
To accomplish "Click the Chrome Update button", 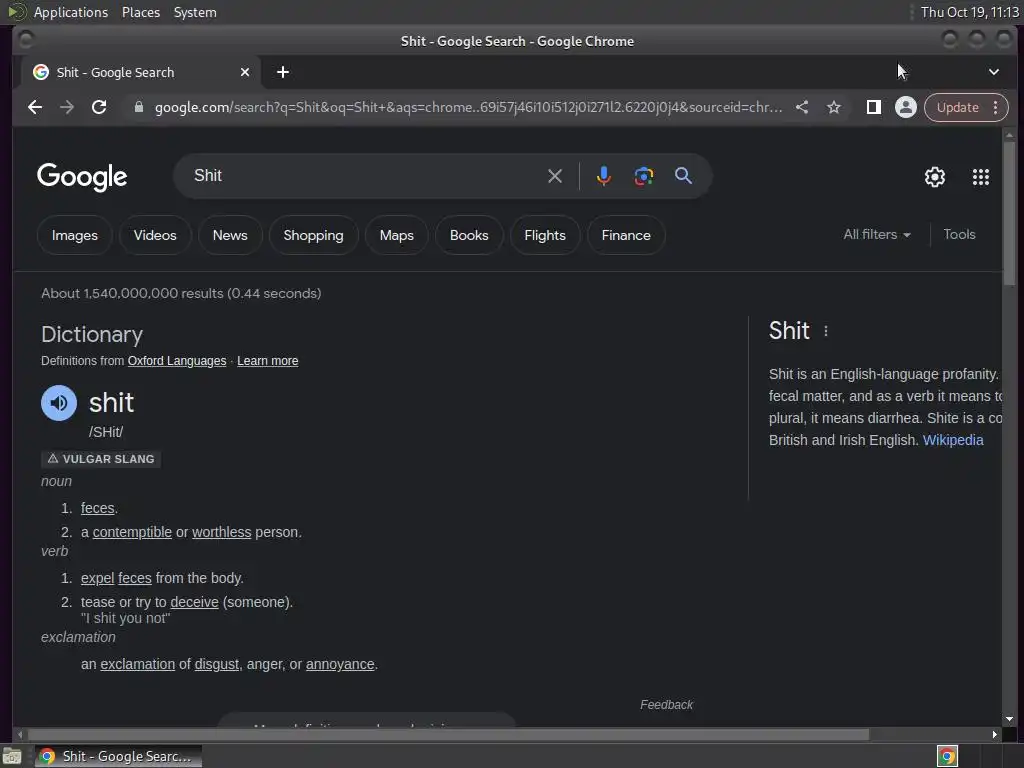I will 958,107.
